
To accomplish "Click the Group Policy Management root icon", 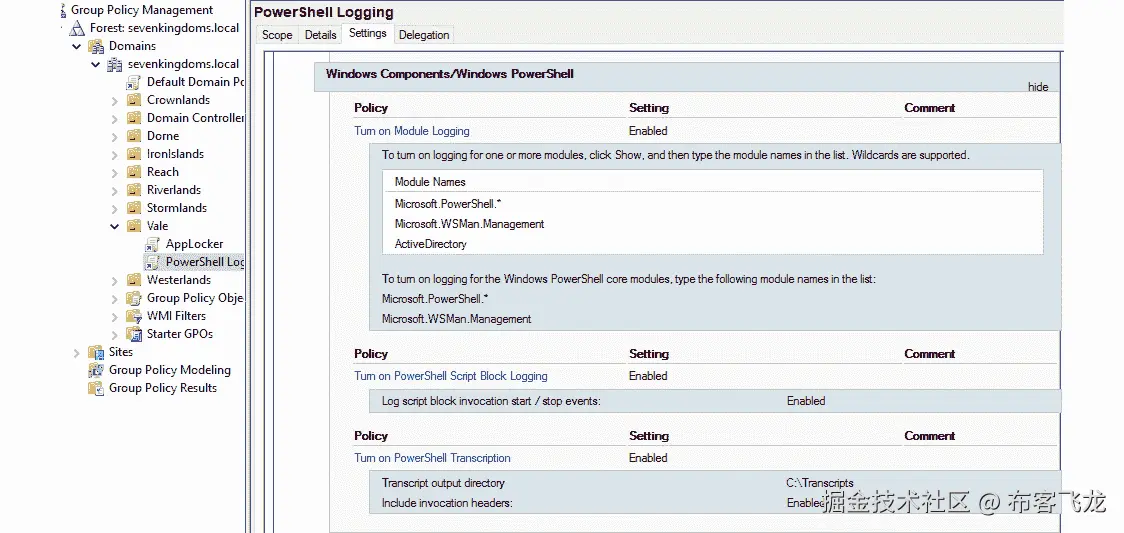I will click(61, 10).
